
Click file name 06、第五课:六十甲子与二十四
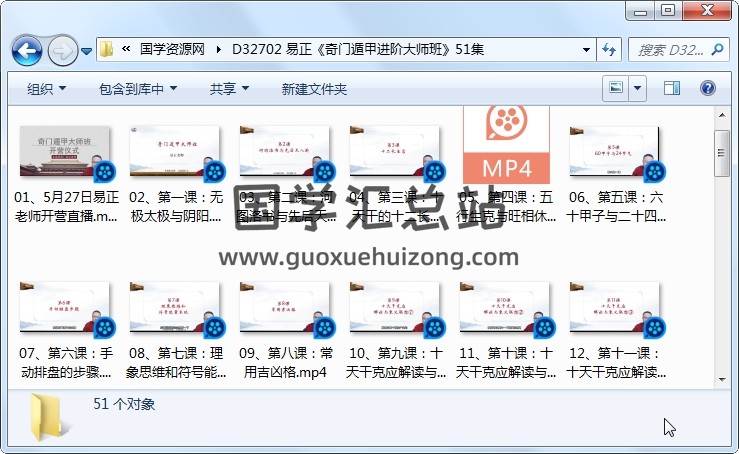tap(616, 206)
